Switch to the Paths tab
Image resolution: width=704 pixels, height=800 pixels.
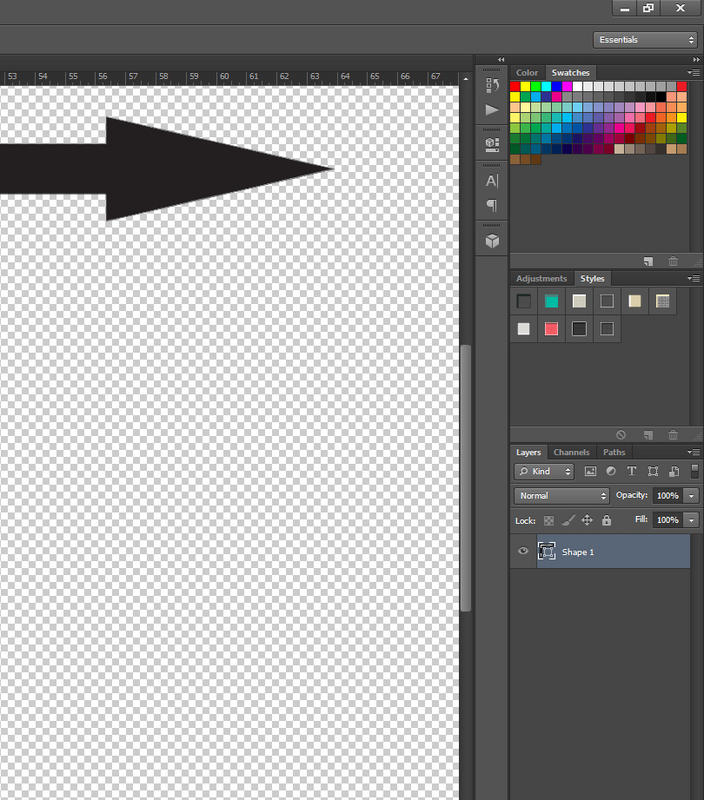(614, 452)
